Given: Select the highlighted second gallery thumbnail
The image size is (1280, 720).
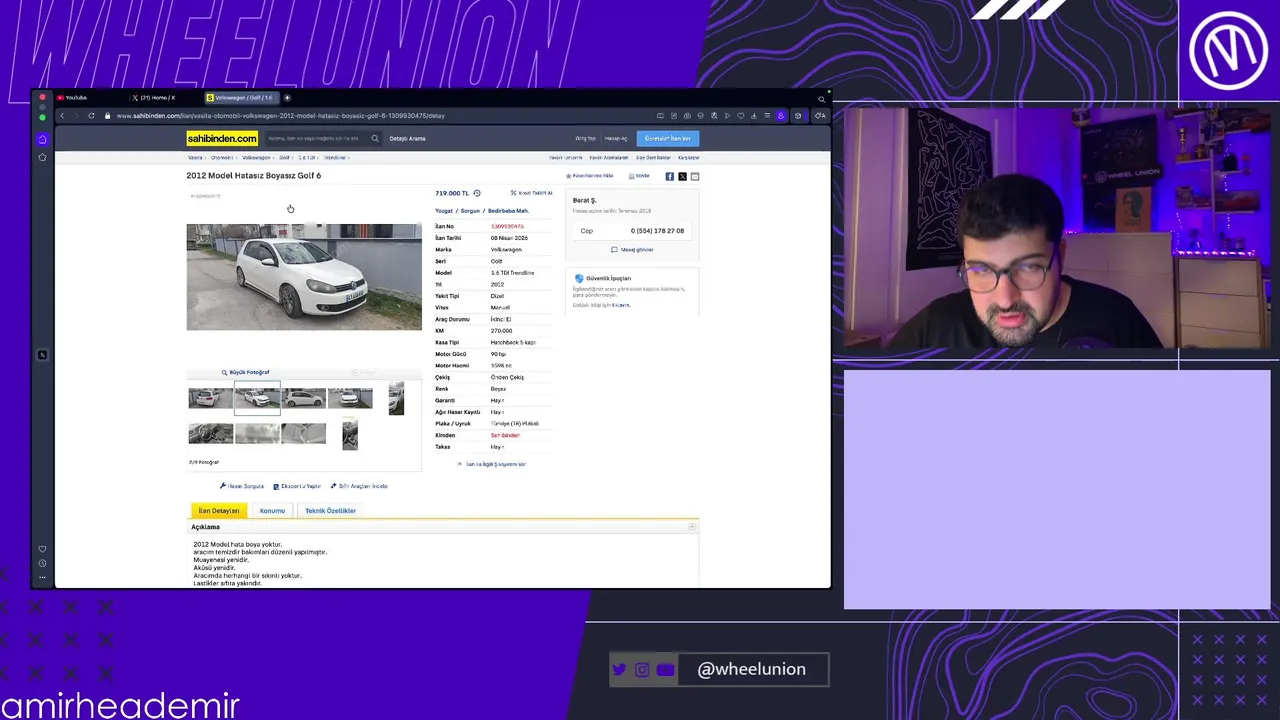Looking at the screenshot, I should coord(257,398).
